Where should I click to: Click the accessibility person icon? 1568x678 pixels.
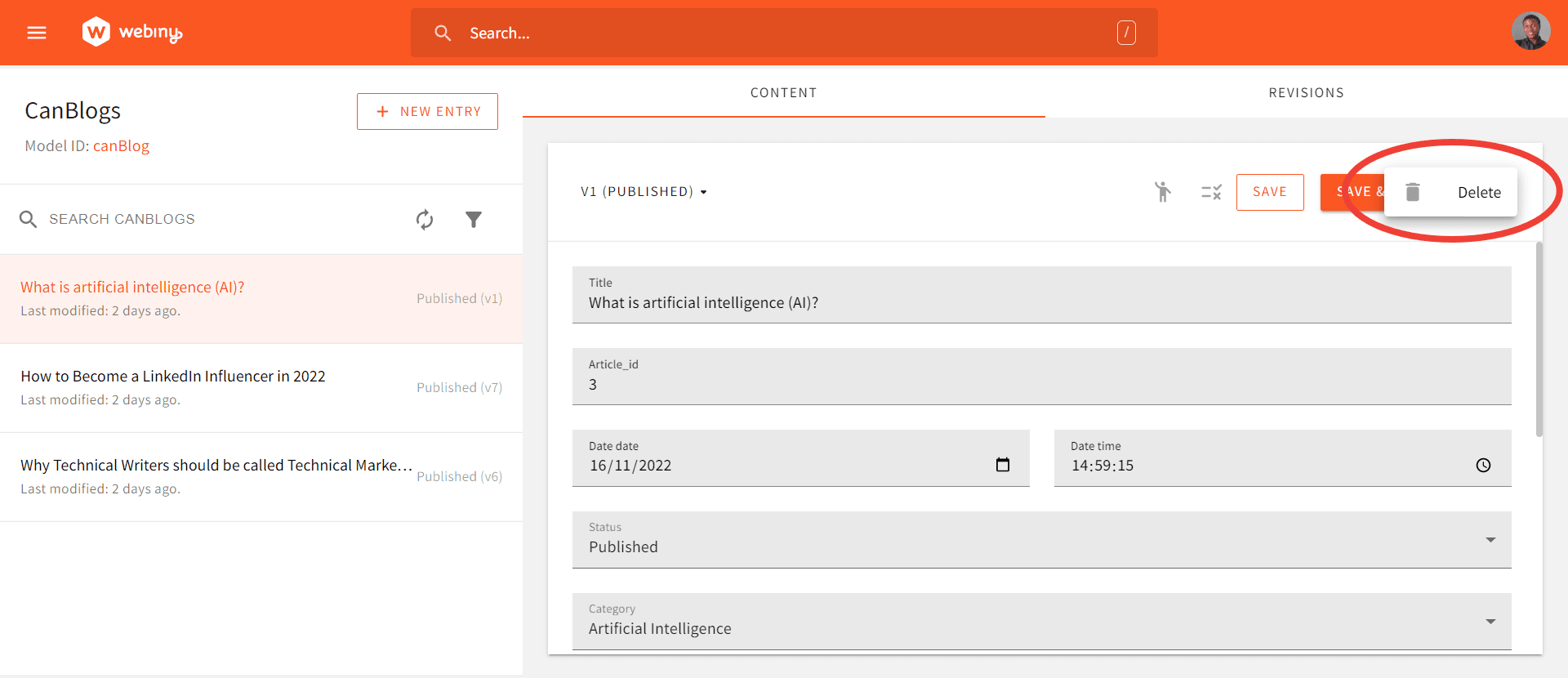[x=1163, y=192]
